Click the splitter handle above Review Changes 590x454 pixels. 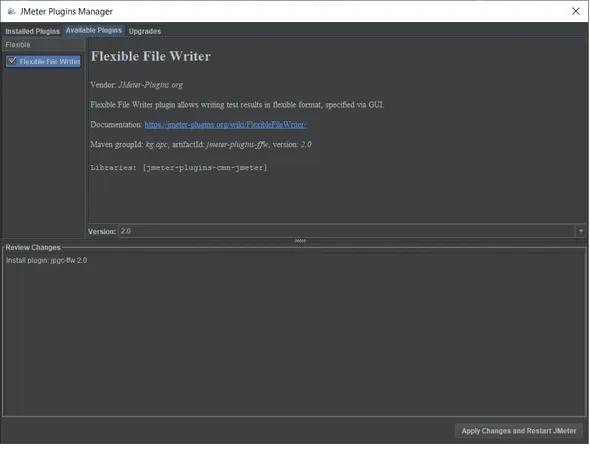(300, 241)
